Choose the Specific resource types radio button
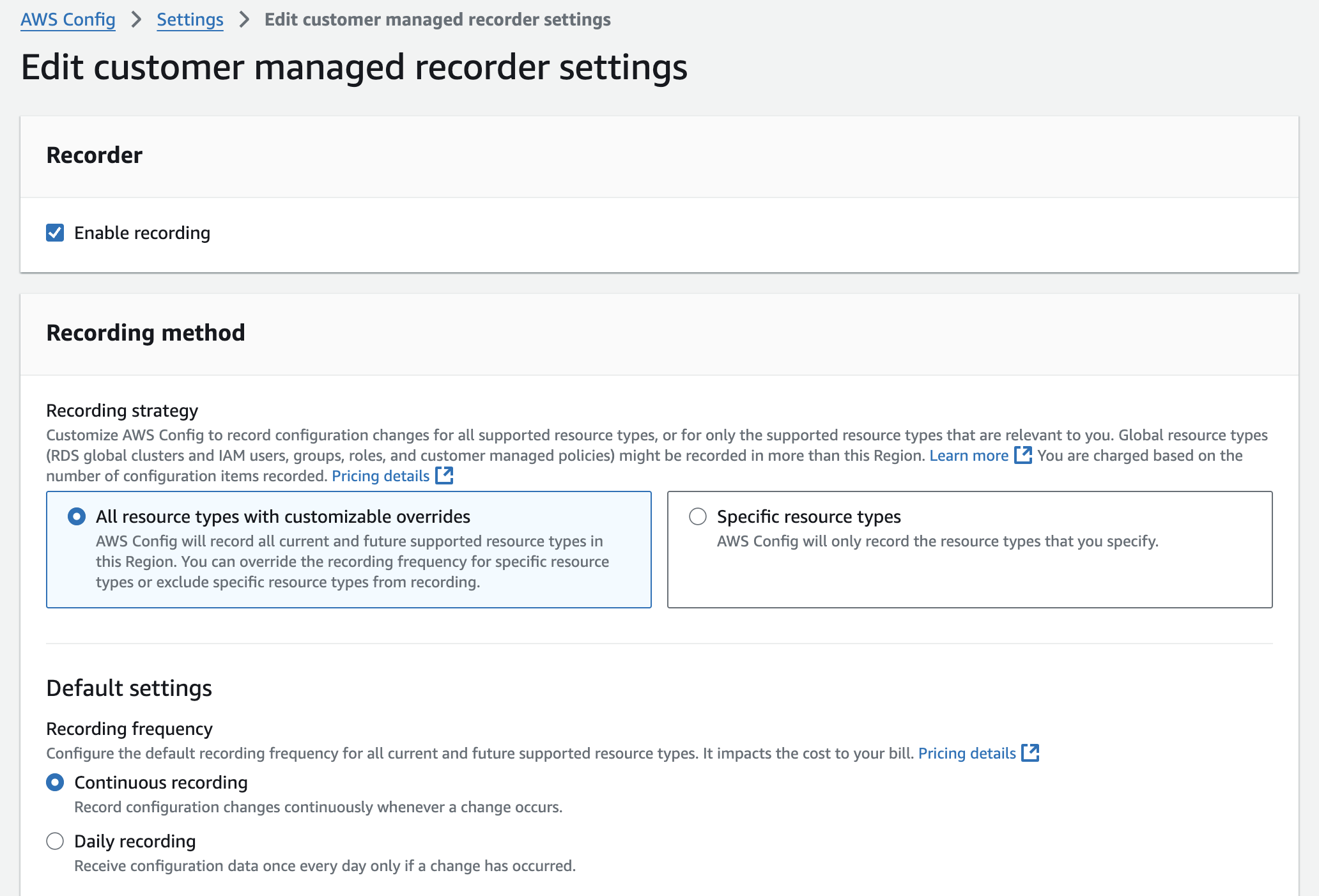Image resolution: width=1319 pixels, height=896 pixels. click(698, 516)
